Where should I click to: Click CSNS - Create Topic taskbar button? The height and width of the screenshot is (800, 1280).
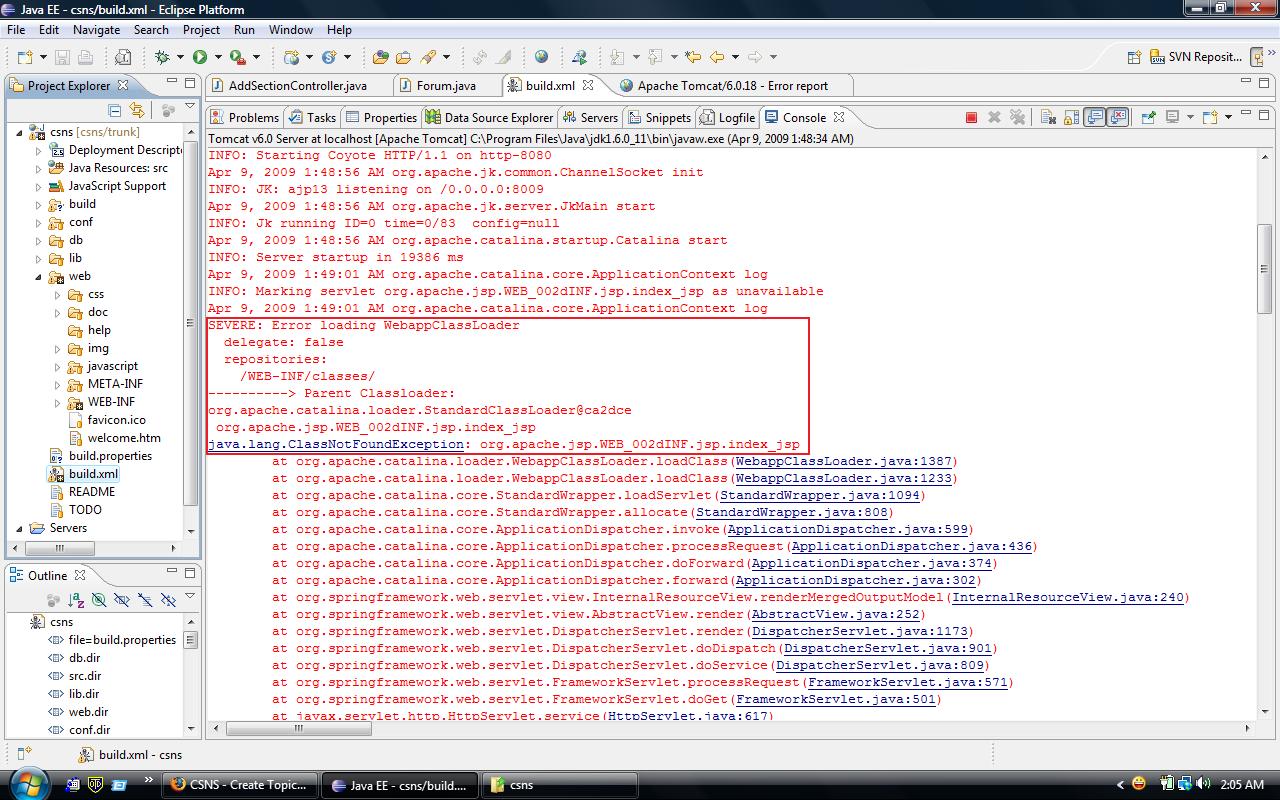click(241, 785)
